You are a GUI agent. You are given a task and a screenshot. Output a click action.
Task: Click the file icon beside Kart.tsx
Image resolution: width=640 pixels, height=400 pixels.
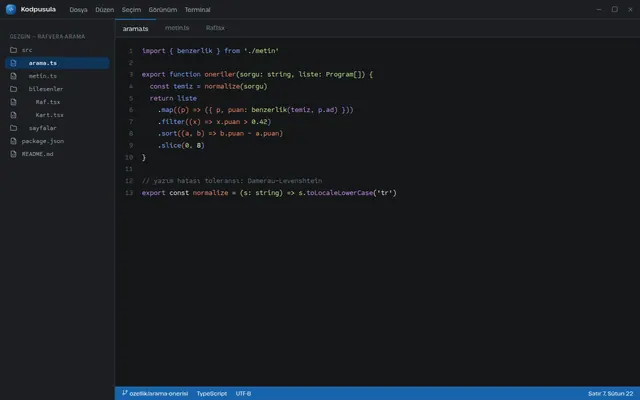[x=13, y=115]
